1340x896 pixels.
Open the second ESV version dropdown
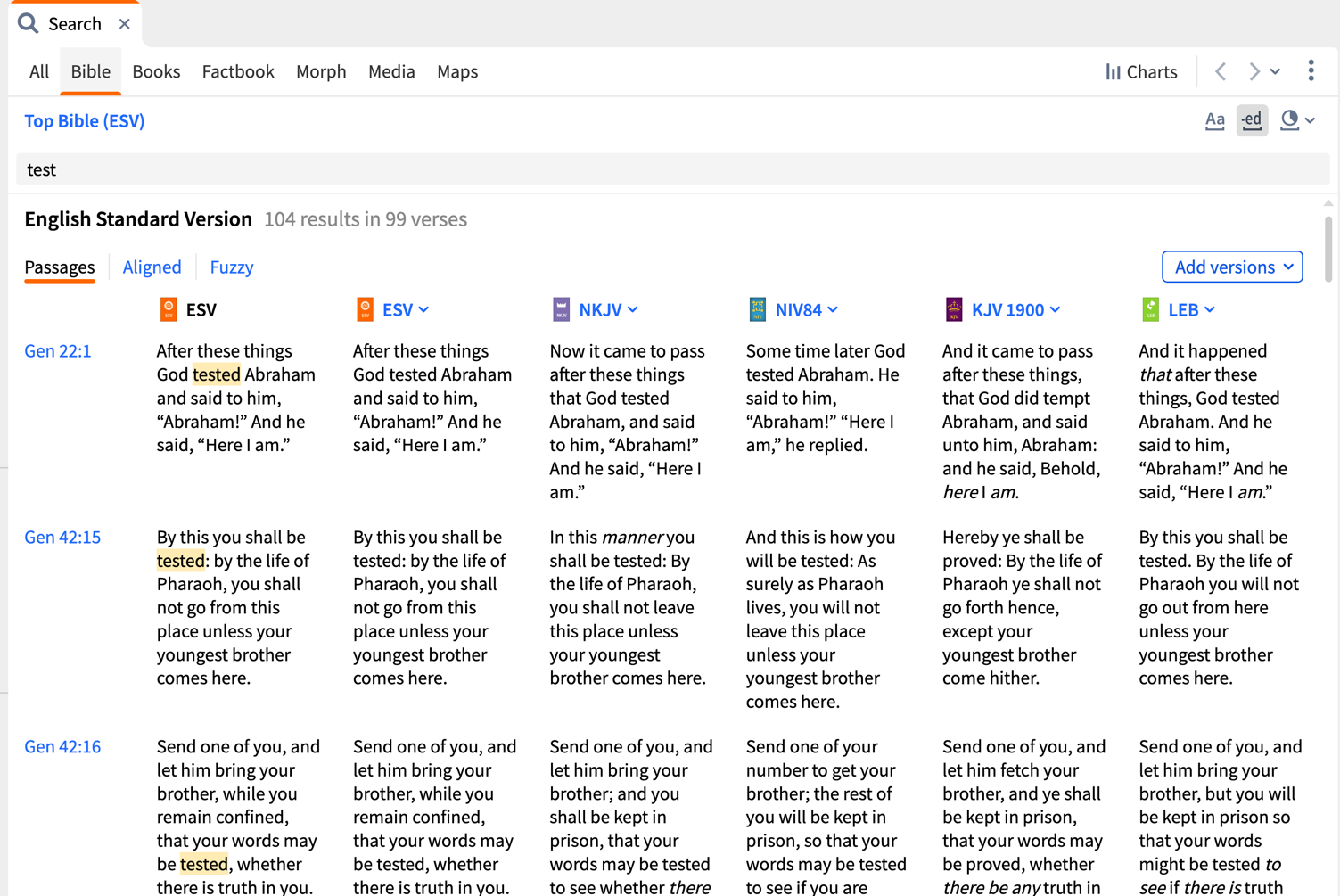click(407, 309)
